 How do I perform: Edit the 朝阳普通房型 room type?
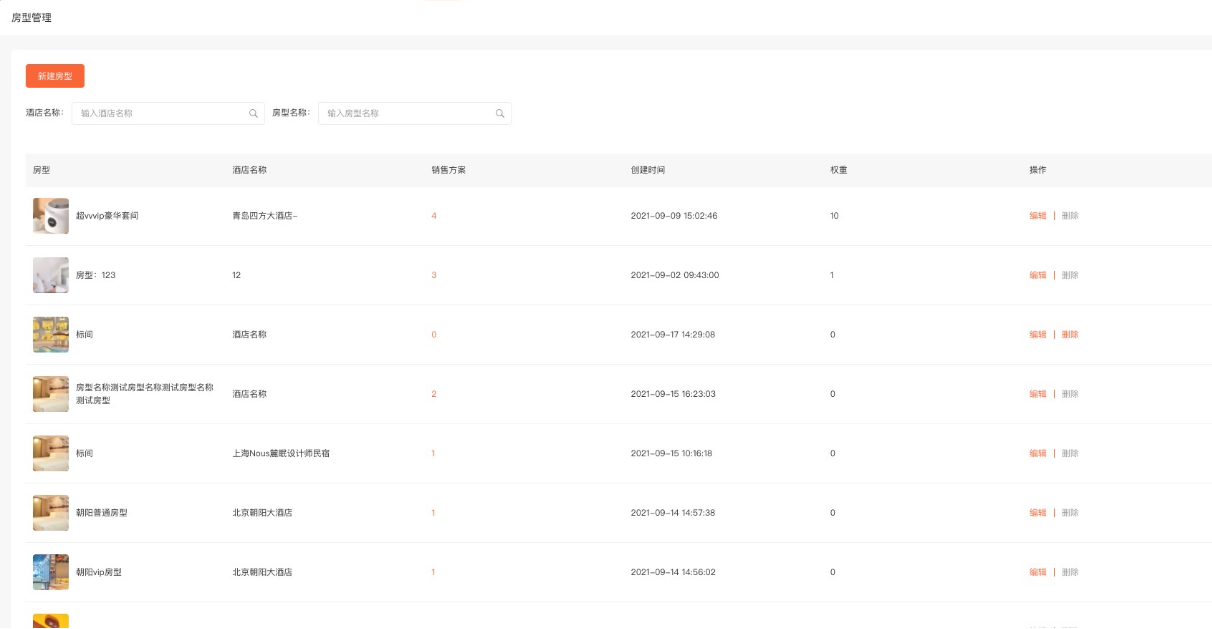point(1038,512)
